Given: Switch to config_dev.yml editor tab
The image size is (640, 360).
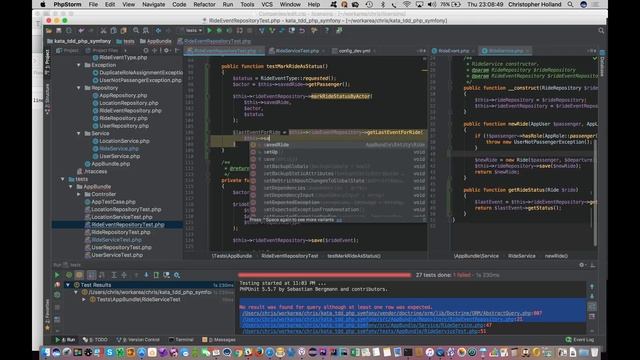Looking at the screenshot, I should pos(354,51).
